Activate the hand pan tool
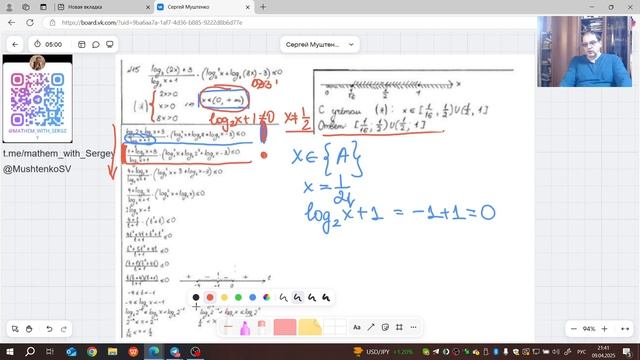This screenshot has height=360, width=640. 29,329
